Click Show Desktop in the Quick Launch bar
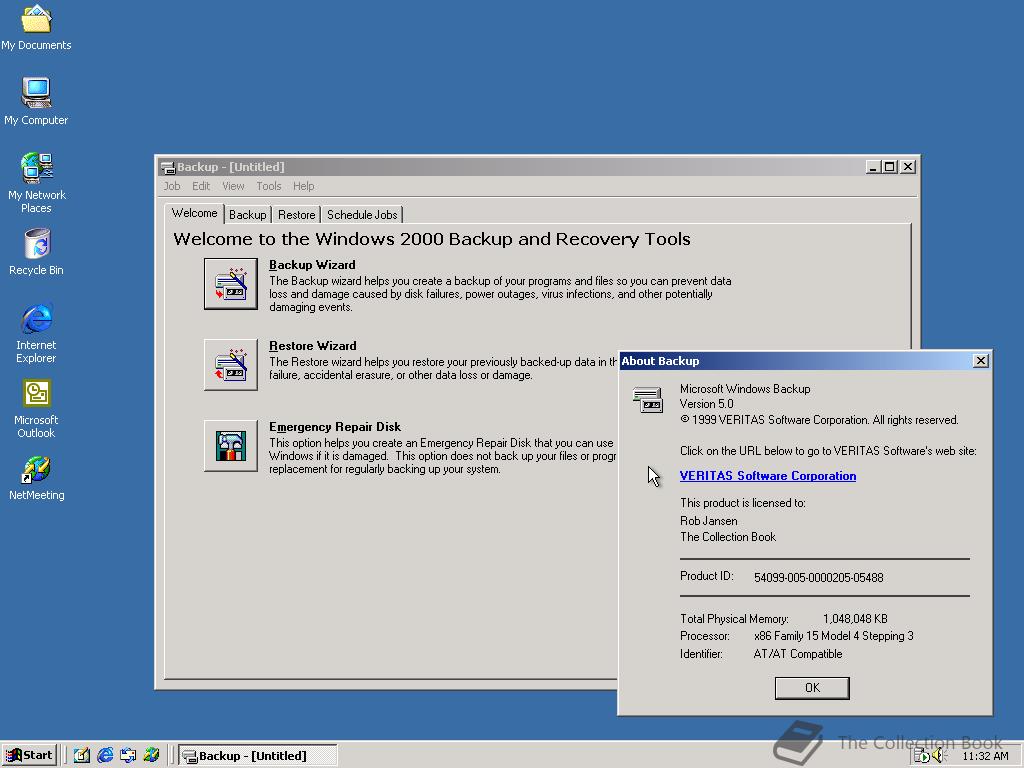This screenshot has width=1024, height=768. tap(82, 756)
